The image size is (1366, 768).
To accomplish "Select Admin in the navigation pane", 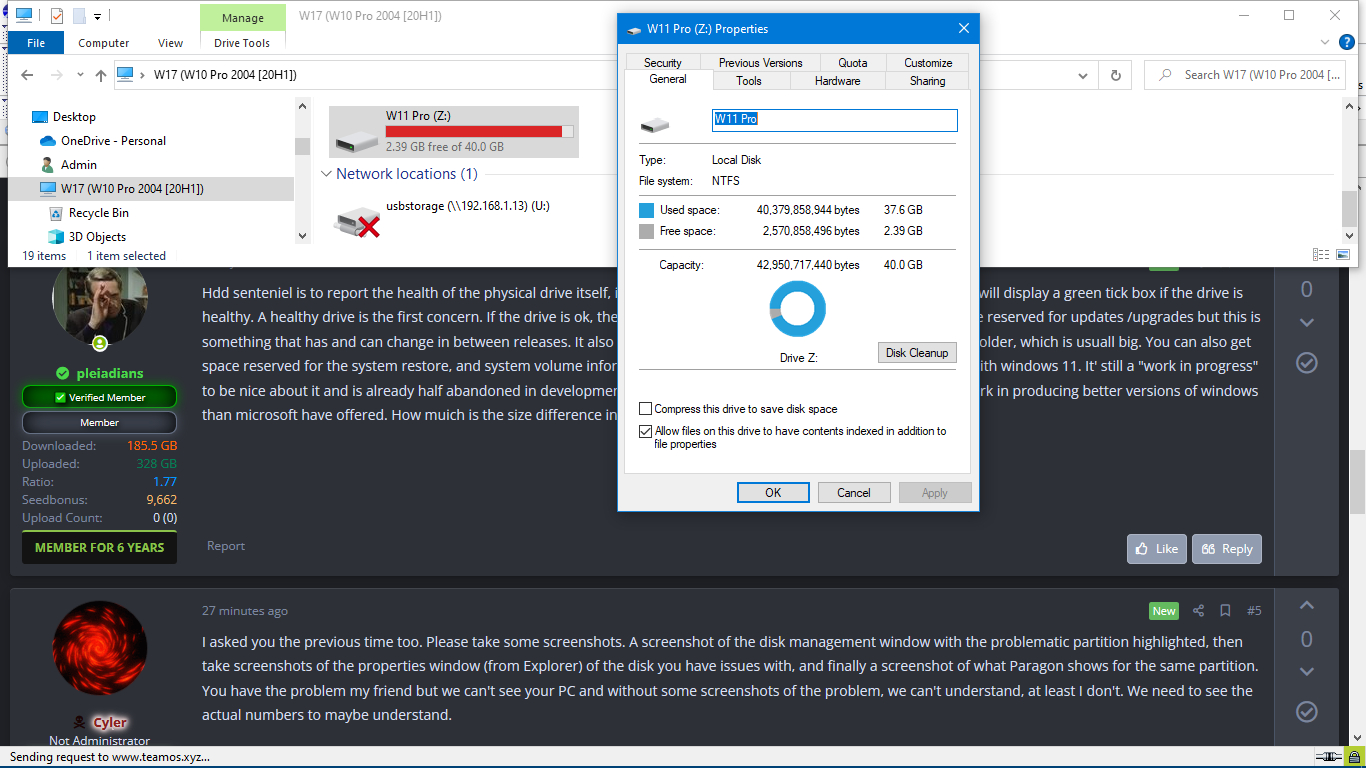I will pos(79,165).
